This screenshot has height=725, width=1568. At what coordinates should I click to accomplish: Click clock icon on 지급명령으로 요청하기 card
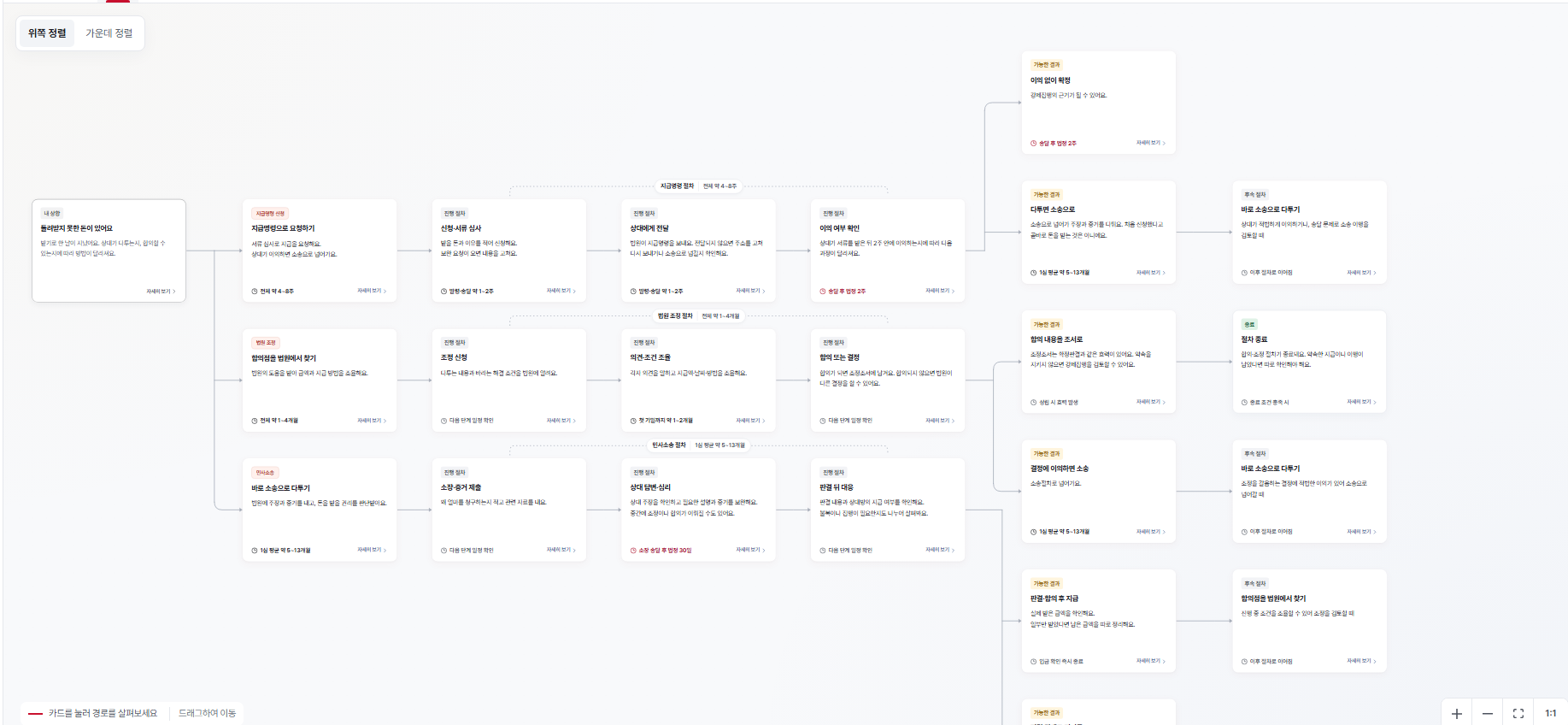(x=255, y=292)
